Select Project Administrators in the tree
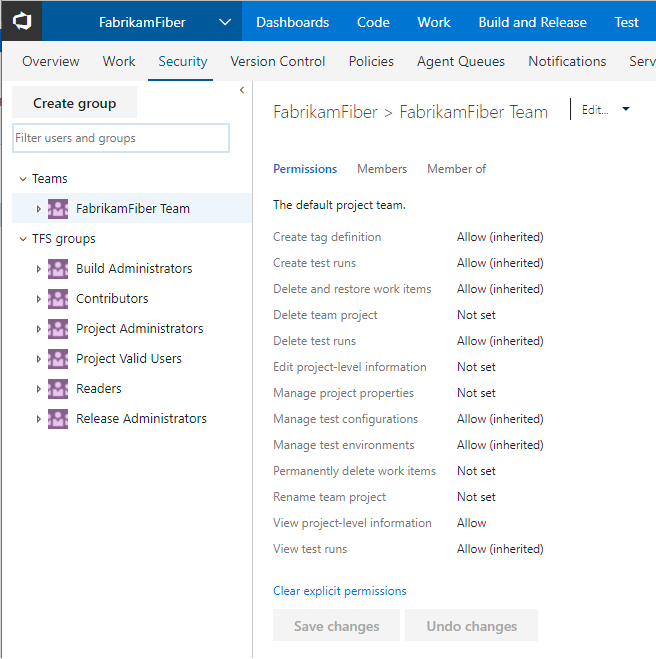The image size is (656, 659). coord(140,329)
